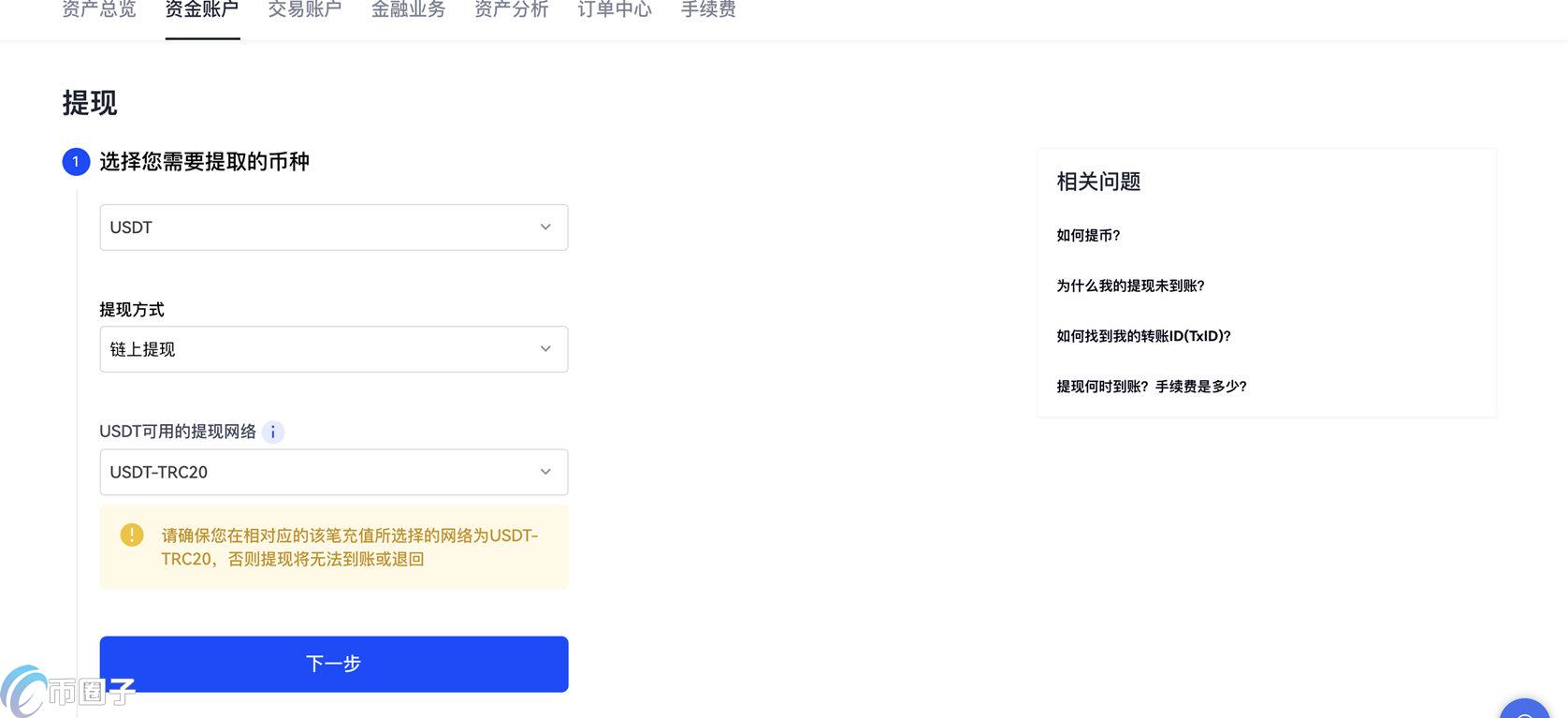Open the 订单中心 tab
The width and height of the screenshot is (1568, 718).
614,10
